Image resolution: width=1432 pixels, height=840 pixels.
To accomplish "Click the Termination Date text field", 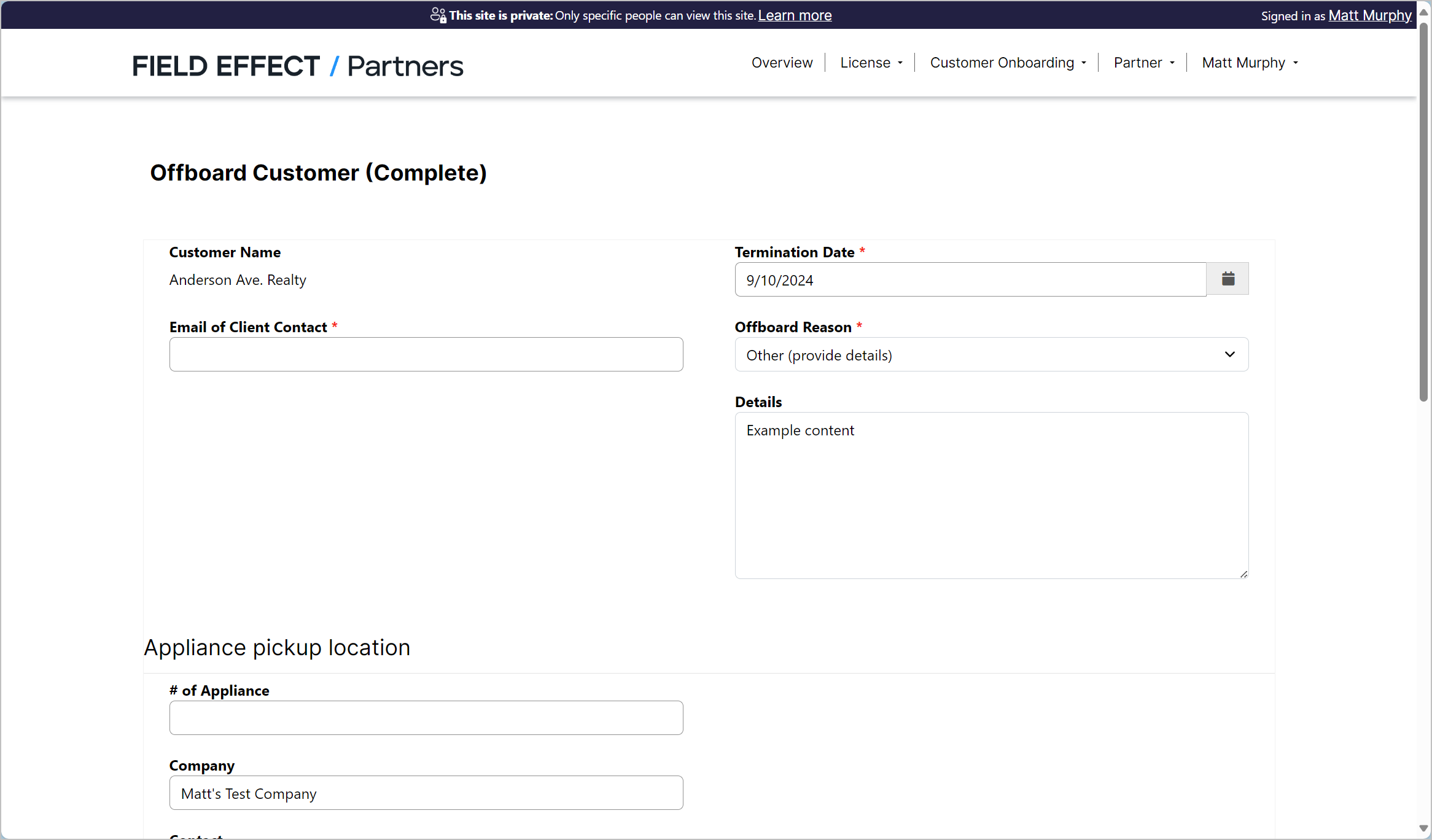I will point(970,280).
